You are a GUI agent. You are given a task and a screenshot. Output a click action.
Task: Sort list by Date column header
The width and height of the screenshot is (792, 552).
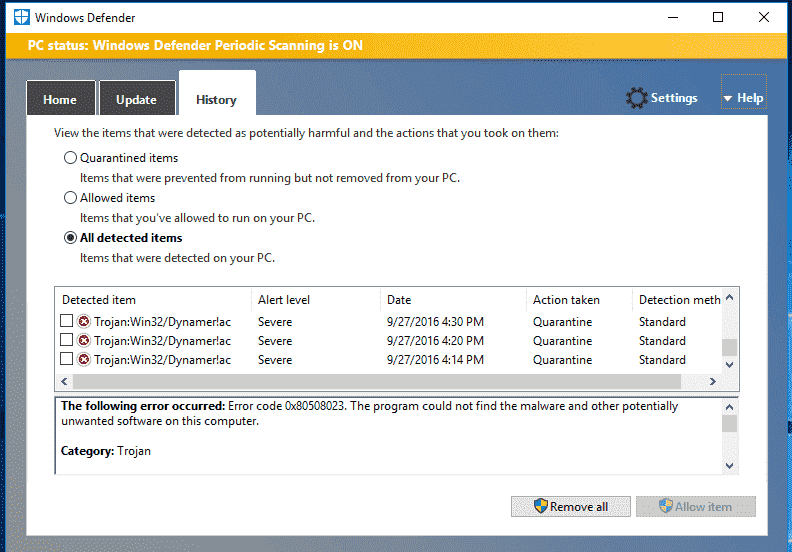(x=453, y=300)
